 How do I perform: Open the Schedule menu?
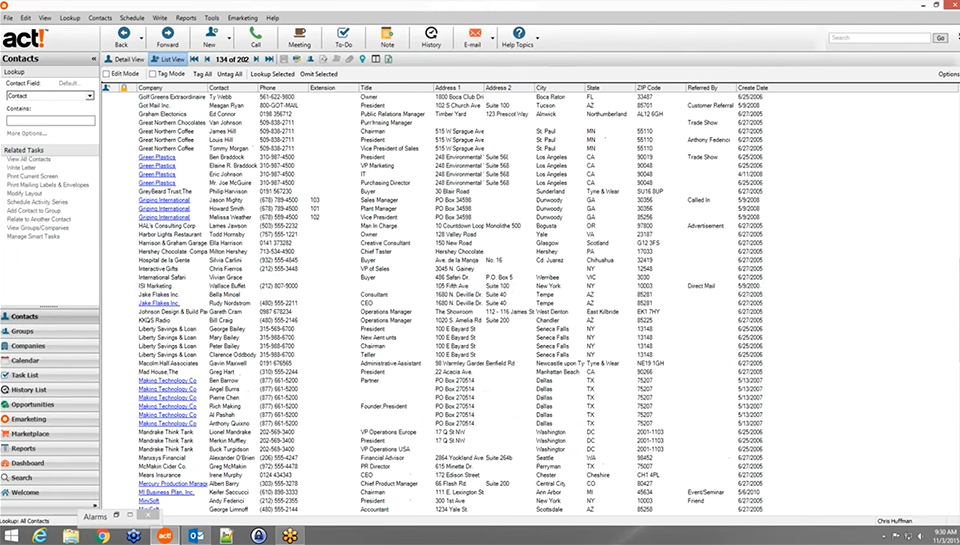pyautogui.click(x=132, y=18)
